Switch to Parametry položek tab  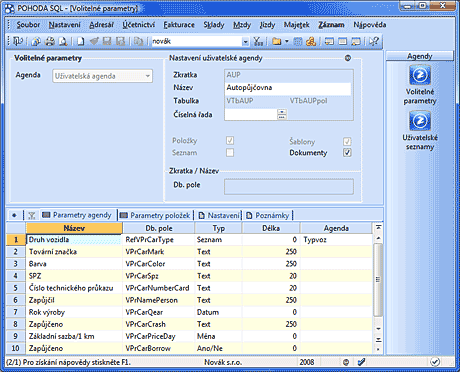[x=155, y=215]
